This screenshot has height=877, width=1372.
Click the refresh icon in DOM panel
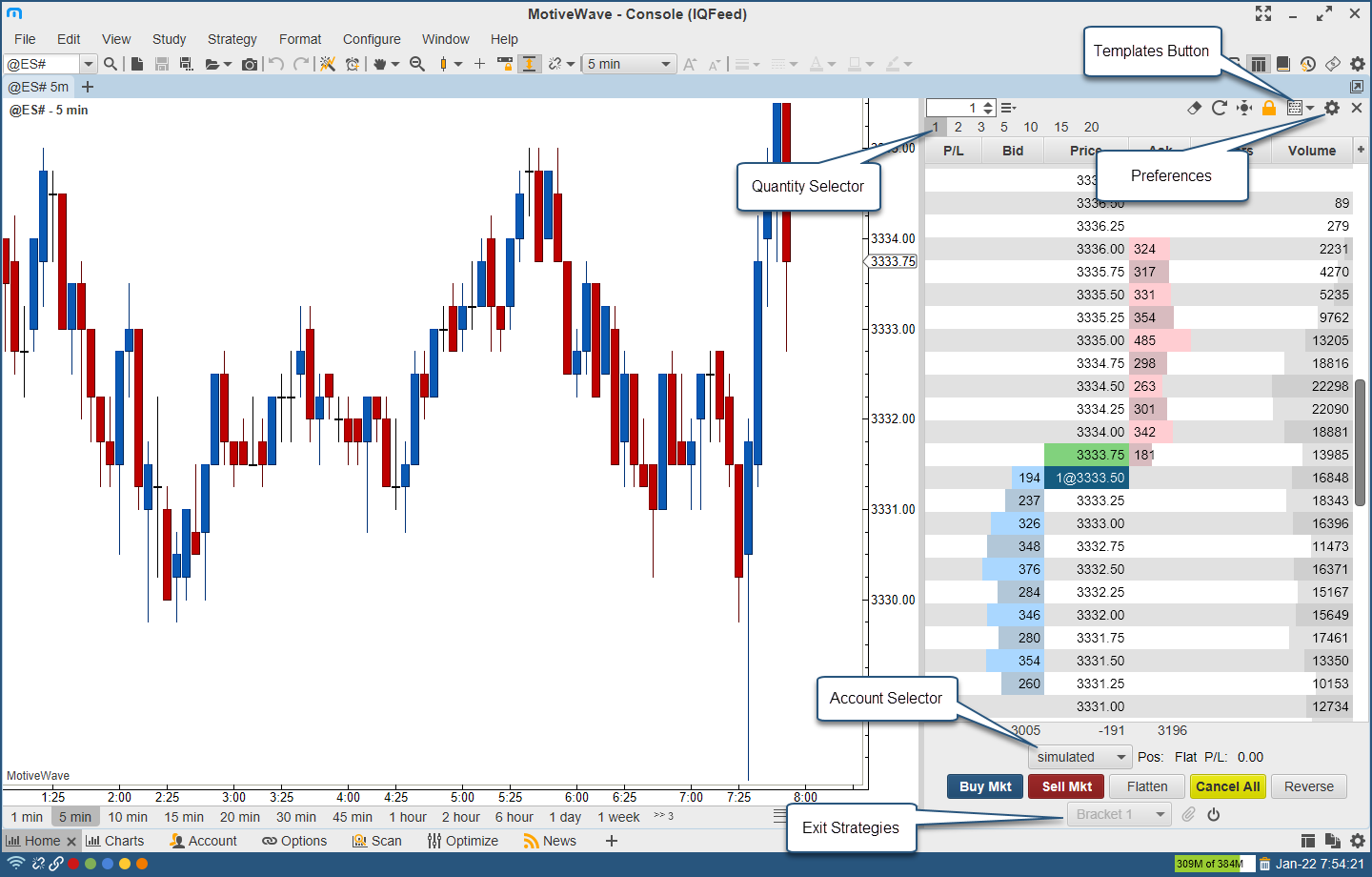coord(1219,108)
